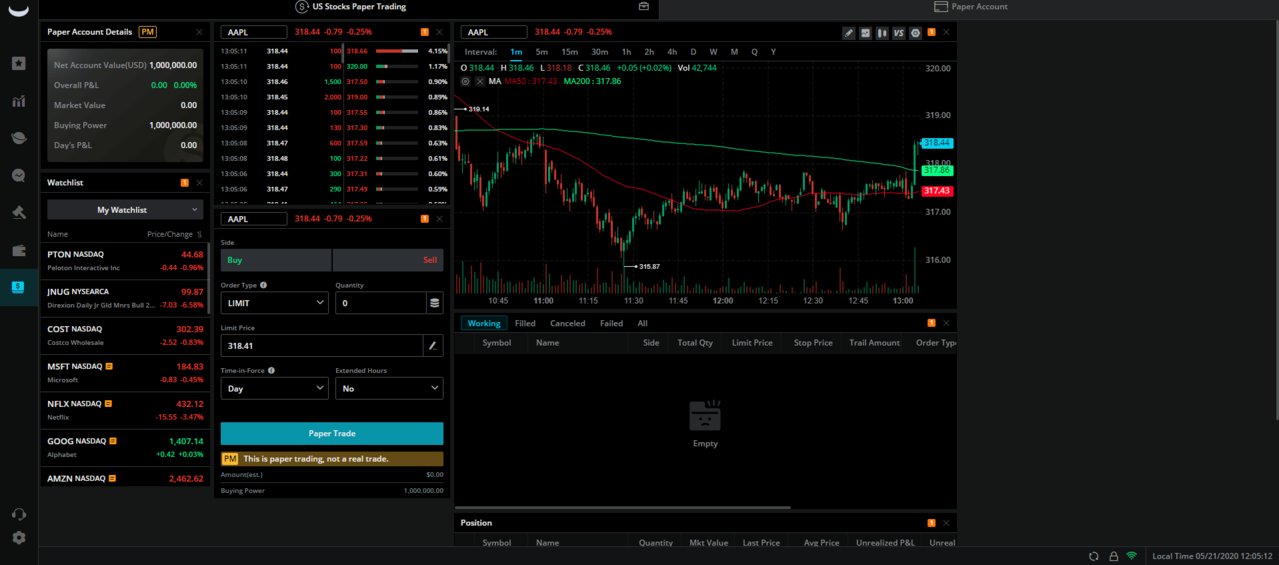This screenshot has width=1279, height=565.
Task: Click the briefcase icon in top bar
Action: pos(645,6)
